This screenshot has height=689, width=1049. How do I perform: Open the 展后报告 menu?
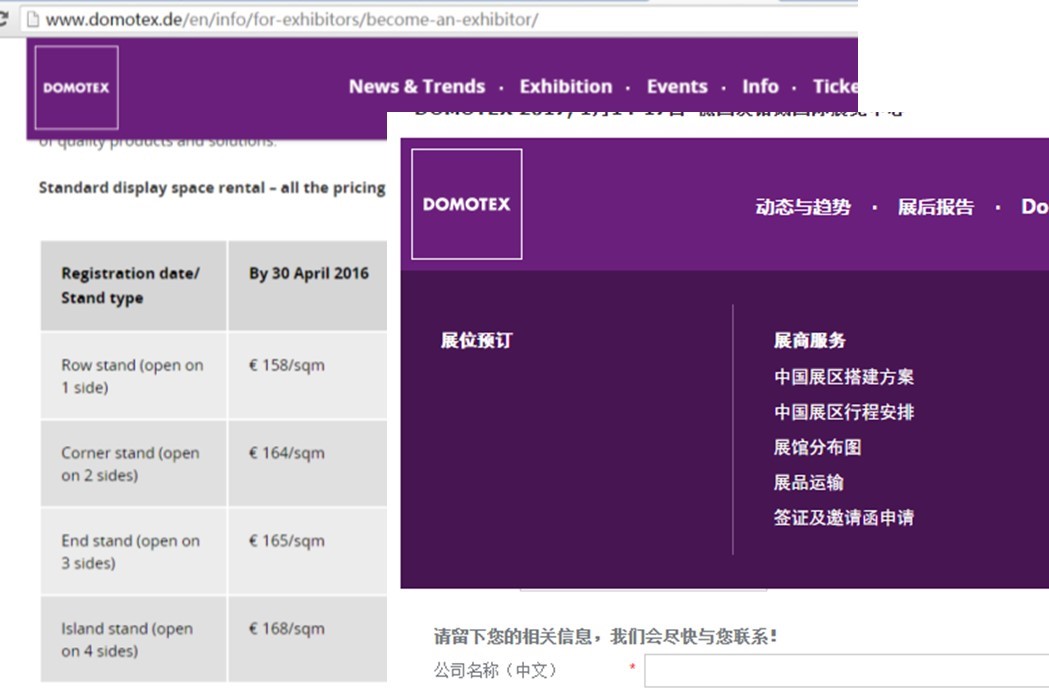(x=935, y=207)
